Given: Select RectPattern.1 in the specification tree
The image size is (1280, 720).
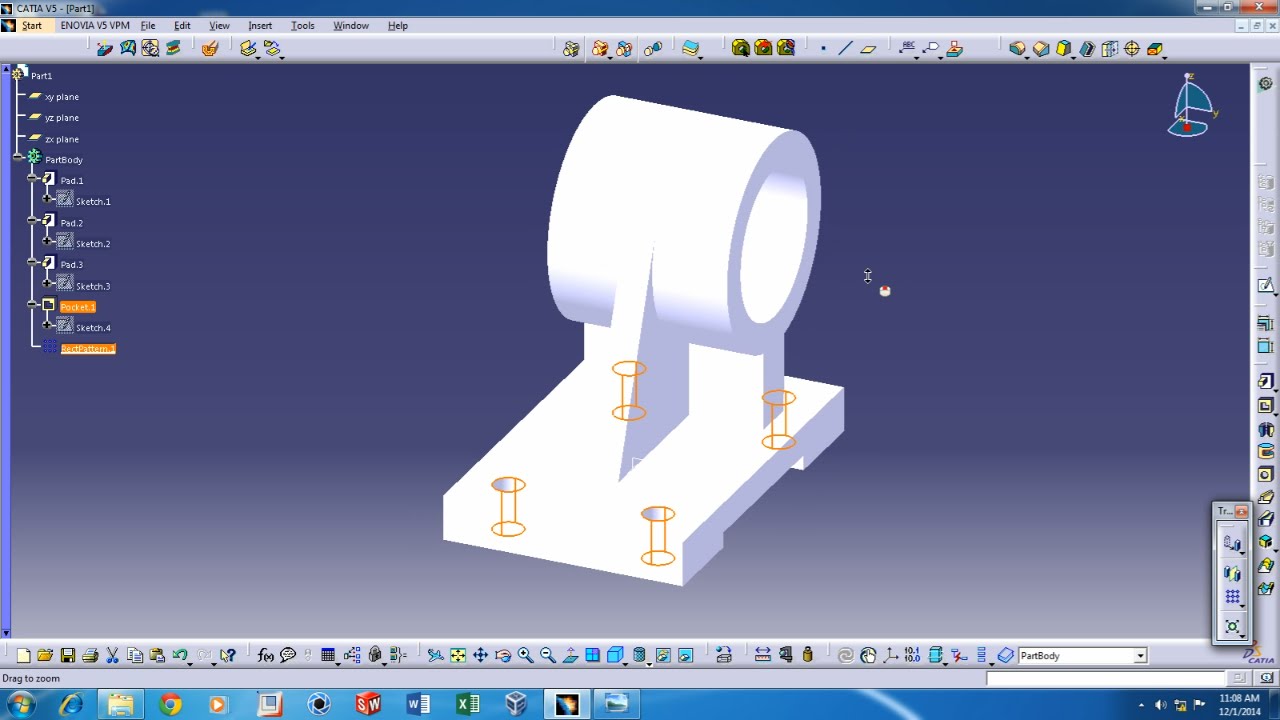Looking at the screenshot, I should point(88,349).
